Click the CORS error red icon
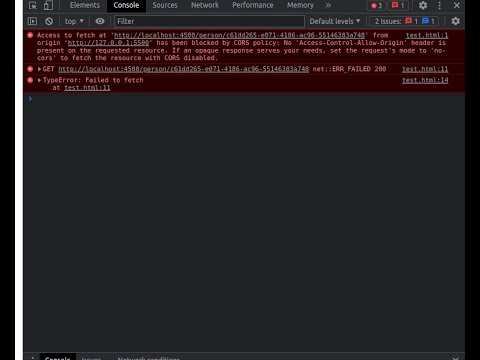480x360 pixels. (30, 35)
